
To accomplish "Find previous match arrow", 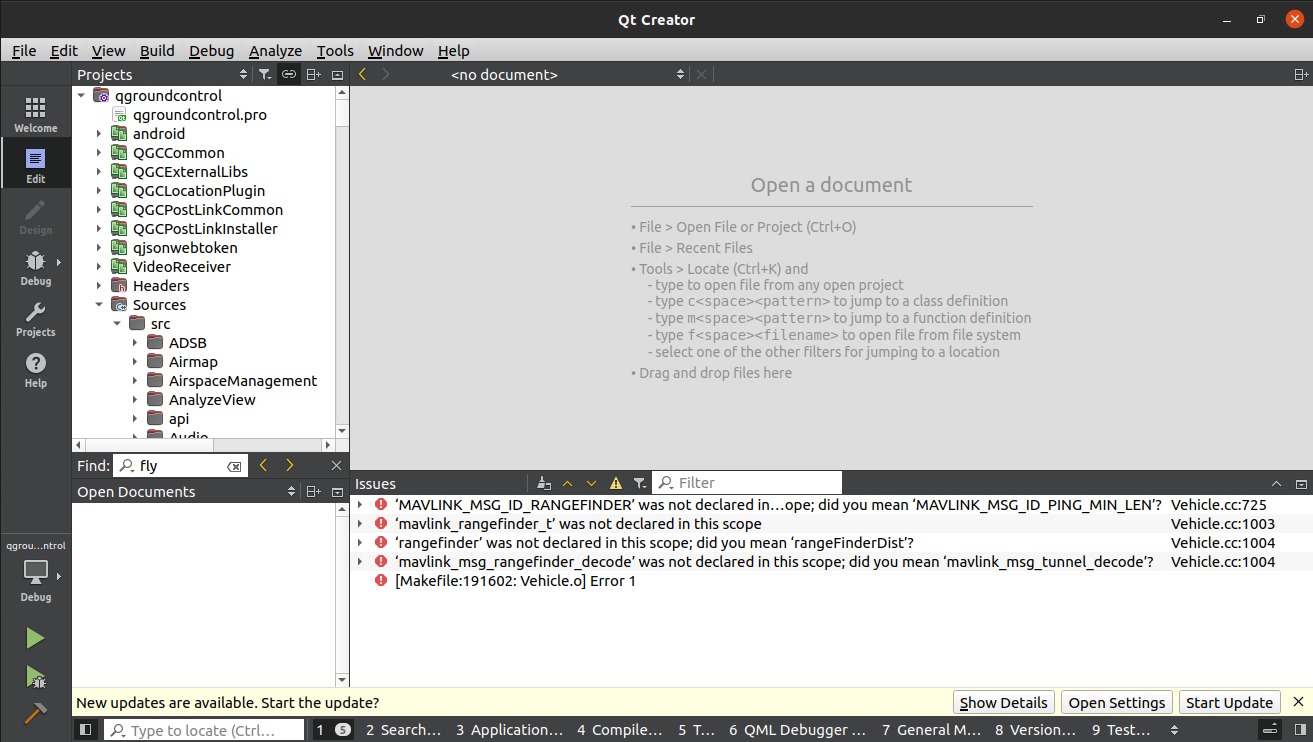I will pyautogui.click(x=263, y=465).
